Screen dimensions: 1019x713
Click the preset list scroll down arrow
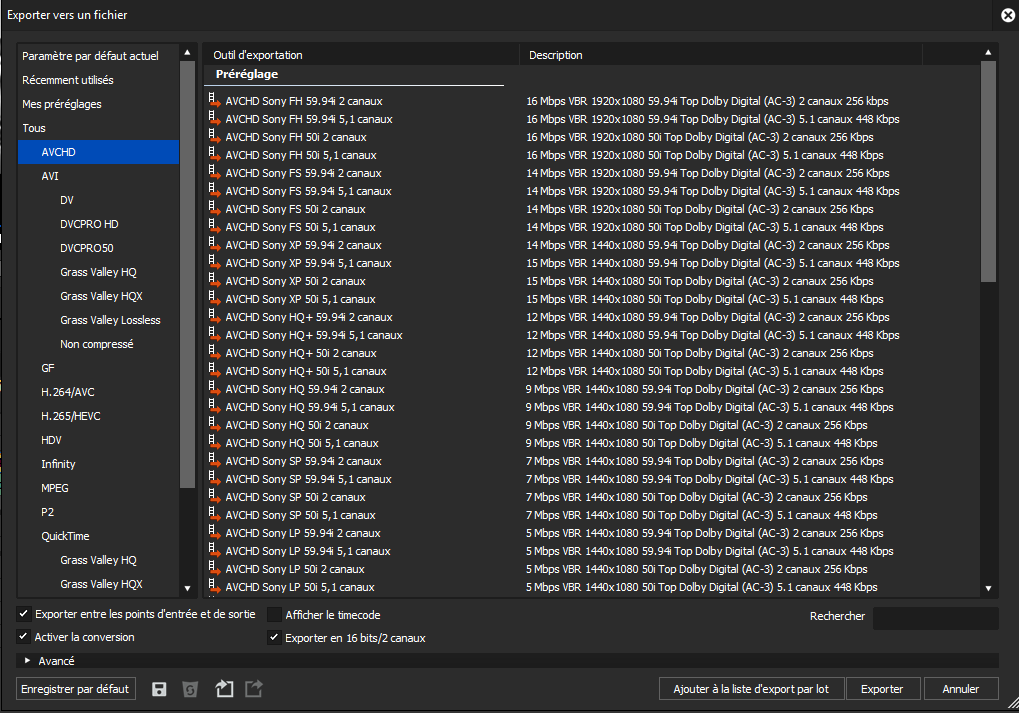tap(988, 588)
